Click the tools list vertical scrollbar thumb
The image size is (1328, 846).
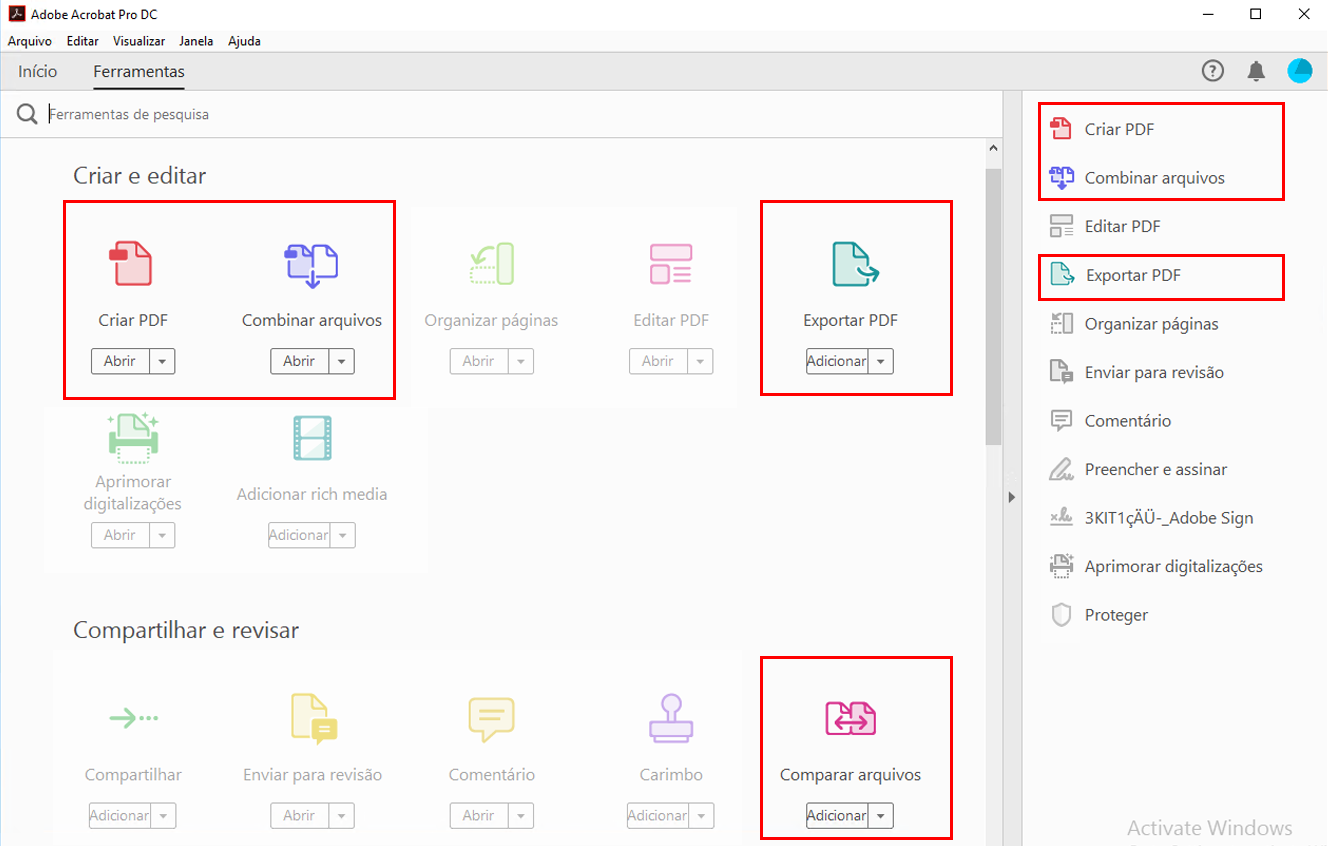(993, 305)
